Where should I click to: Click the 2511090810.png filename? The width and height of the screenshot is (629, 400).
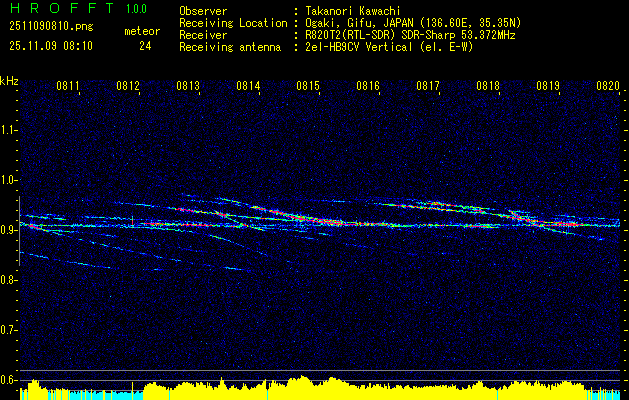pyautogui.click(x=51, y=27)
